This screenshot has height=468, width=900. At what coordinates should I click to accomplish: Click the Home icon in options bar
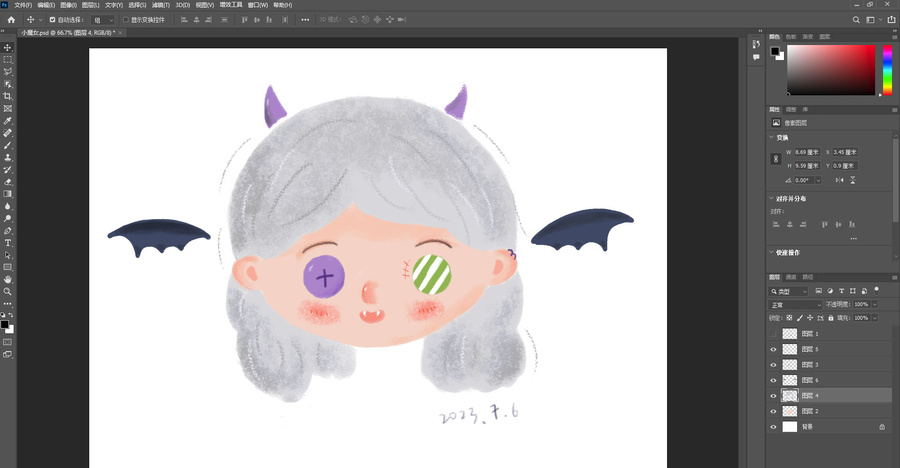(x=11, y=20)
